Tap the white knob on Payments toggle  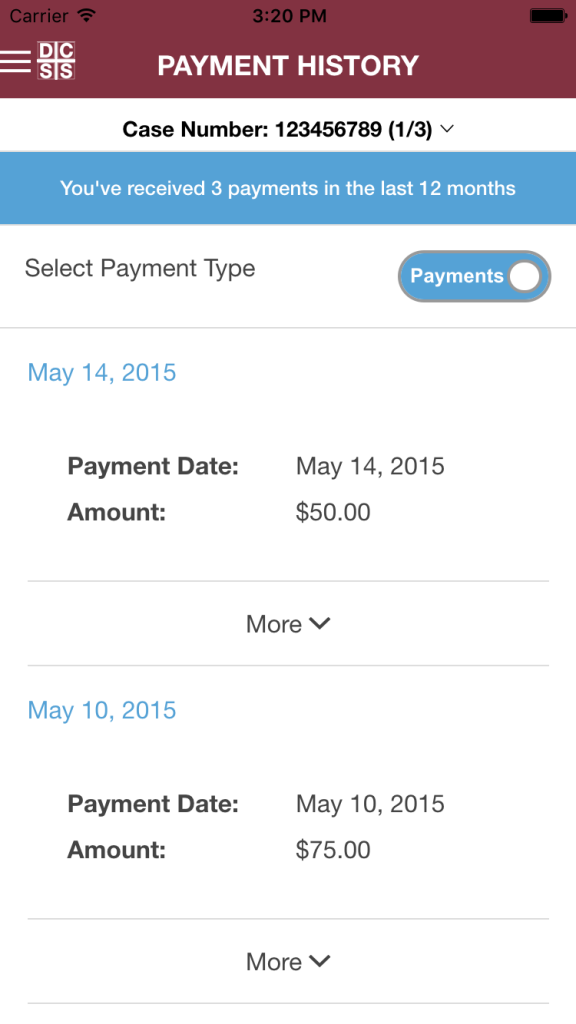tap(525, 276)
